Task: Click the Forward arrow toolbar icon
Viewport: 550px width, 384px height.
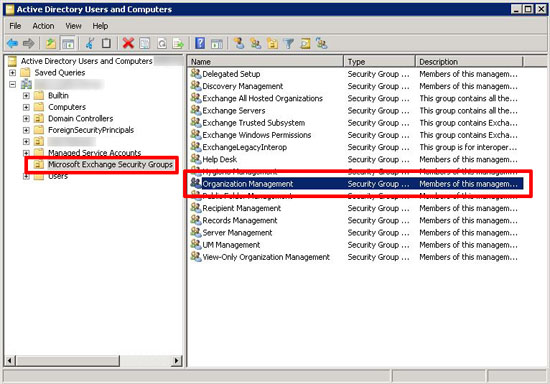Action: point(29,43)
